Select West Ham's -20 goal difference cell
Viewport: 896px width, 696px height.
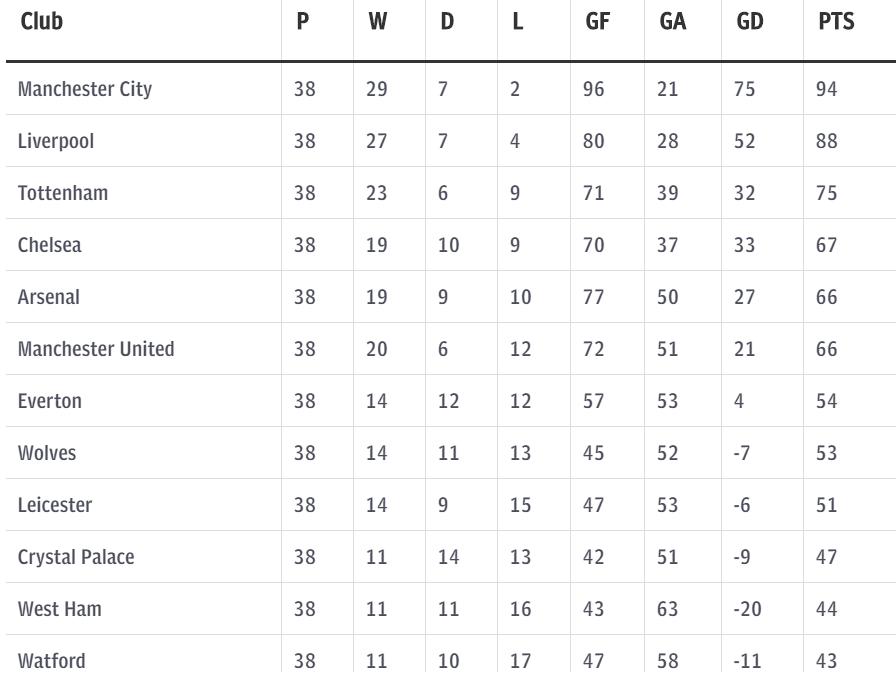pyautogui.click(x=747, y=609)
